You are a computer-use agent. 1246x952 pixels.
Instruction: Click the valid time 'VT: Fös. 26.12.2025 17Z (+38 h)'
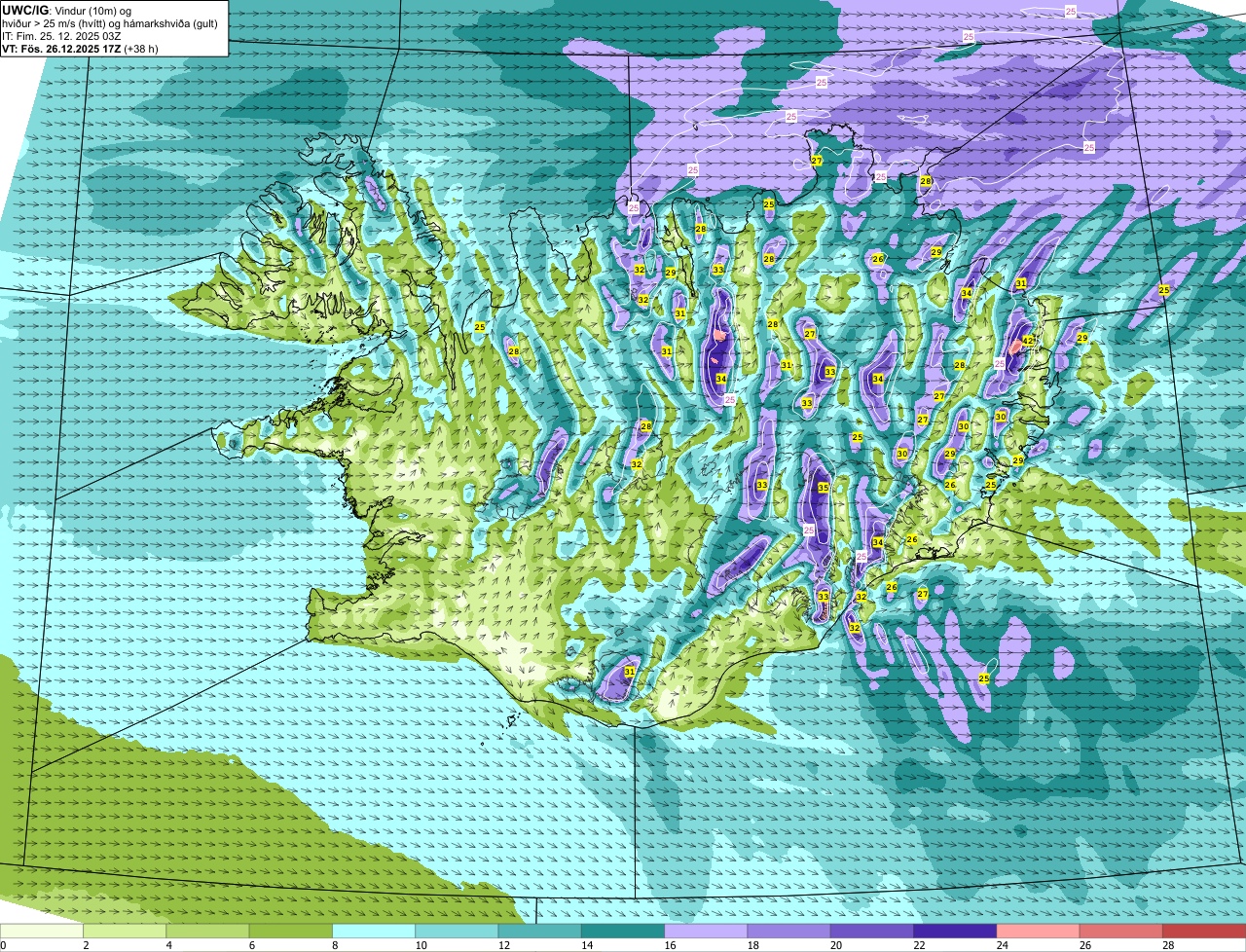[80, 49]
